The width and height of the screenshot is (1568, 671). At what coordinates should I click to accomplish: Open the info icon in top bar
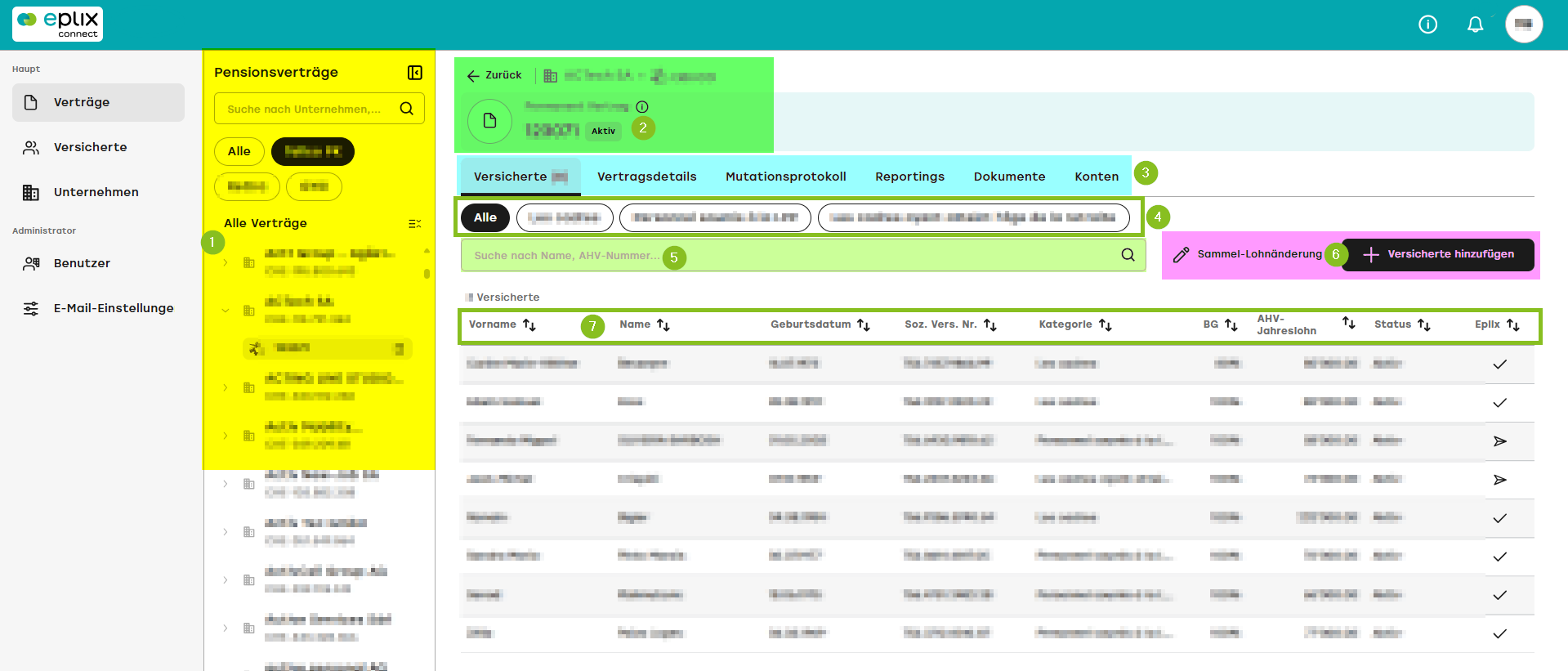coord(1427,25)
